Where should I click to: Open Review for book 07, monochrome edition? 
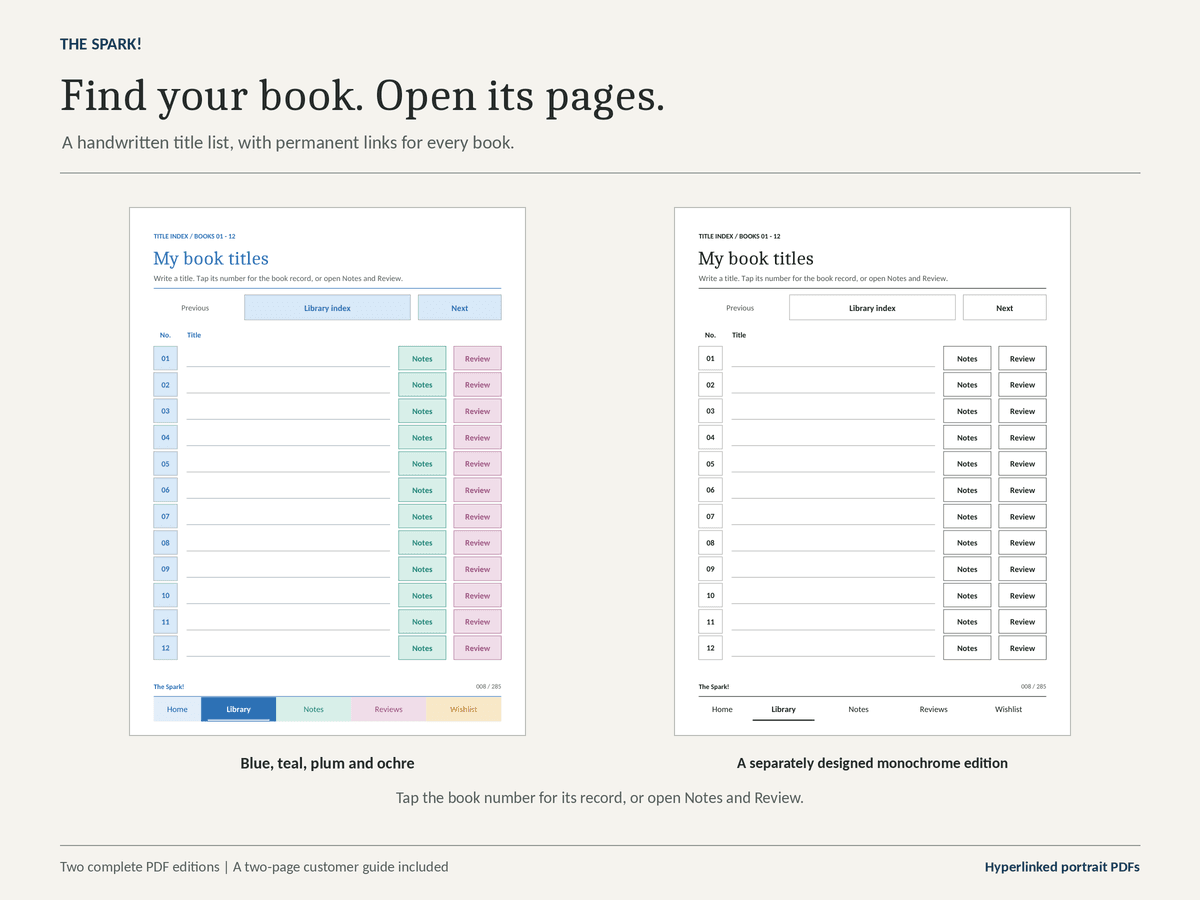point(1022,517)
